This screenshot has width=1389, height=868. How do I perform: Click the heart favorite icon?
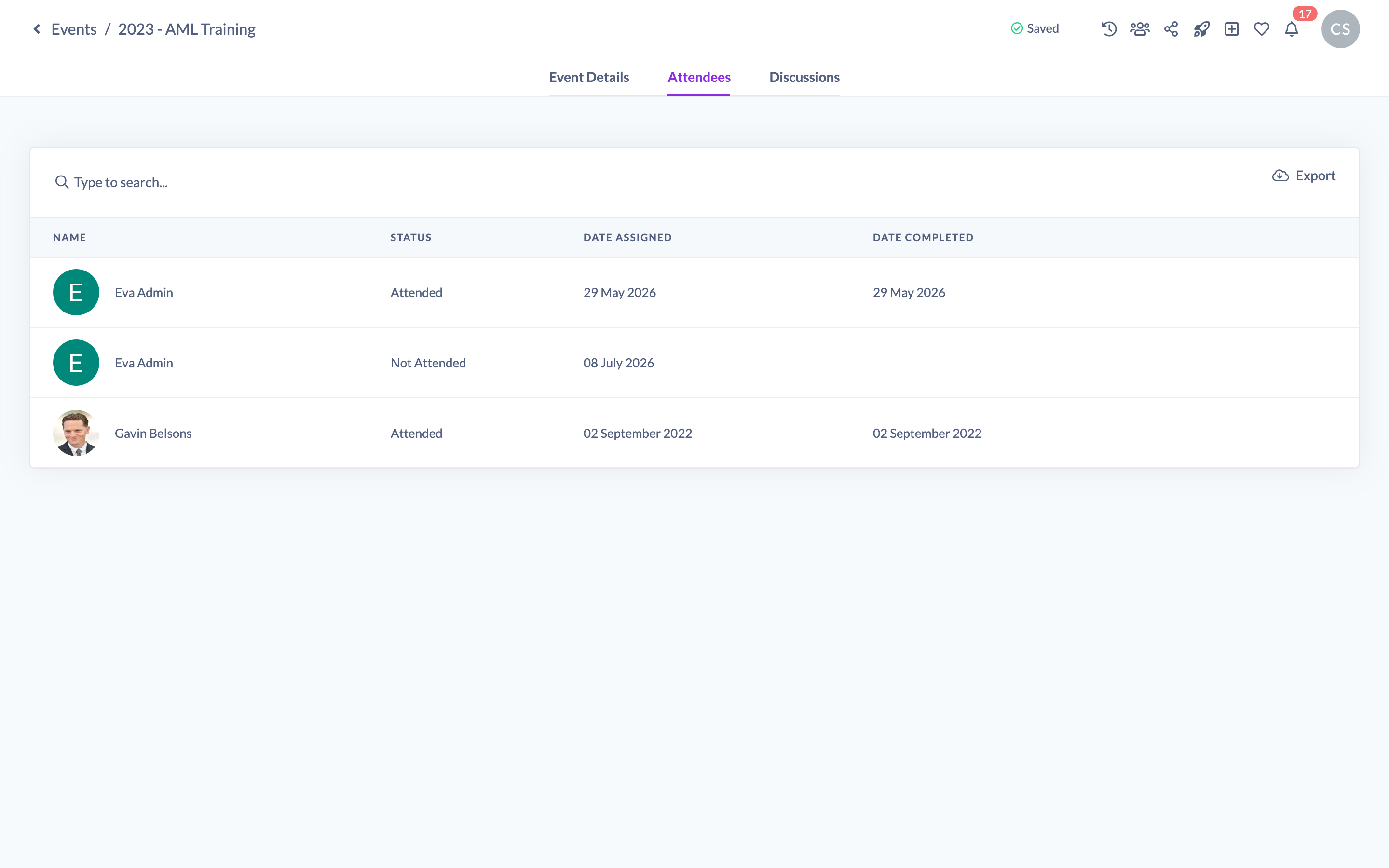1262,29
